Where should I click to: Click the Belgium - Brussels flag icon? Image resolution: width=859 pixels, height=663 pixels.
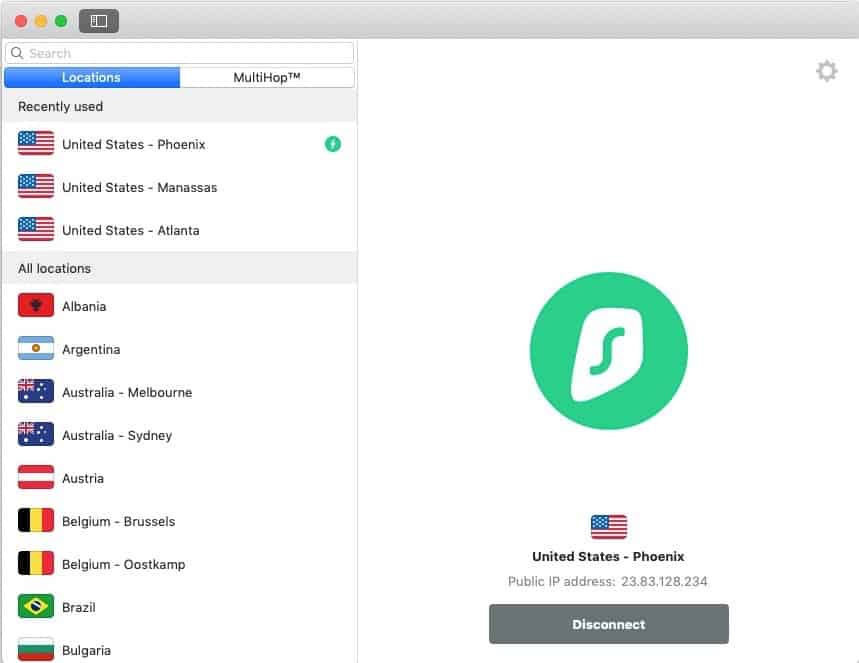tap(36, 521)
